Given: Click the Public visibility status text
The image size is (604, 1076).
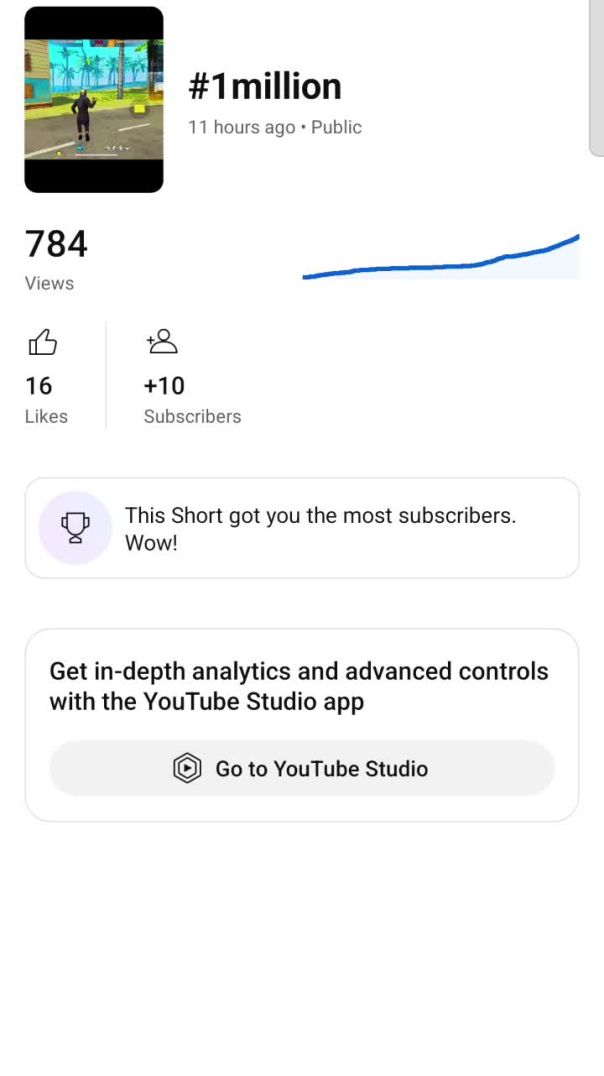Looking at the screenshot, I should pyautogui.click(x=337, y=127).
